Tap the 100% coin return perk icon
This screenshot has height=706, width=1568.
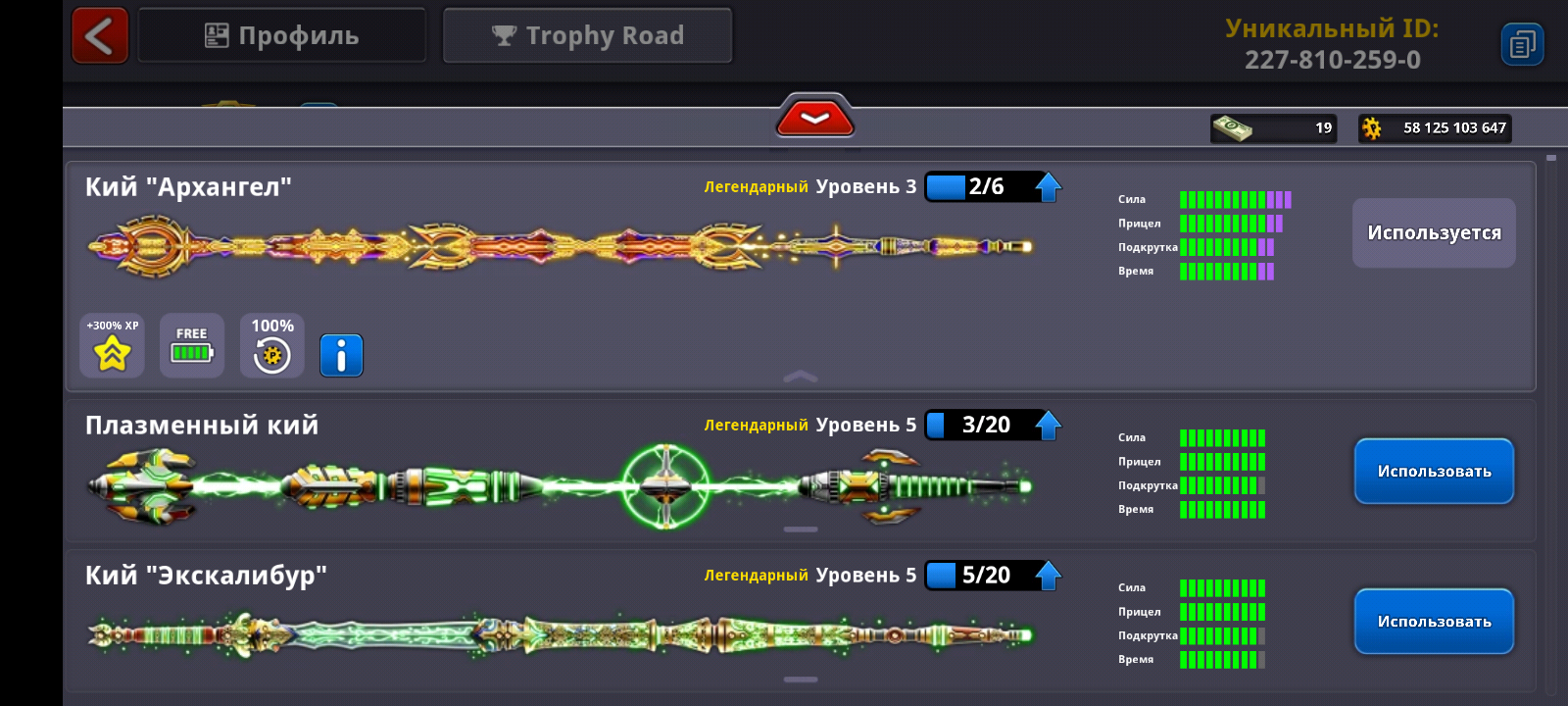click(x=272, y=345)
